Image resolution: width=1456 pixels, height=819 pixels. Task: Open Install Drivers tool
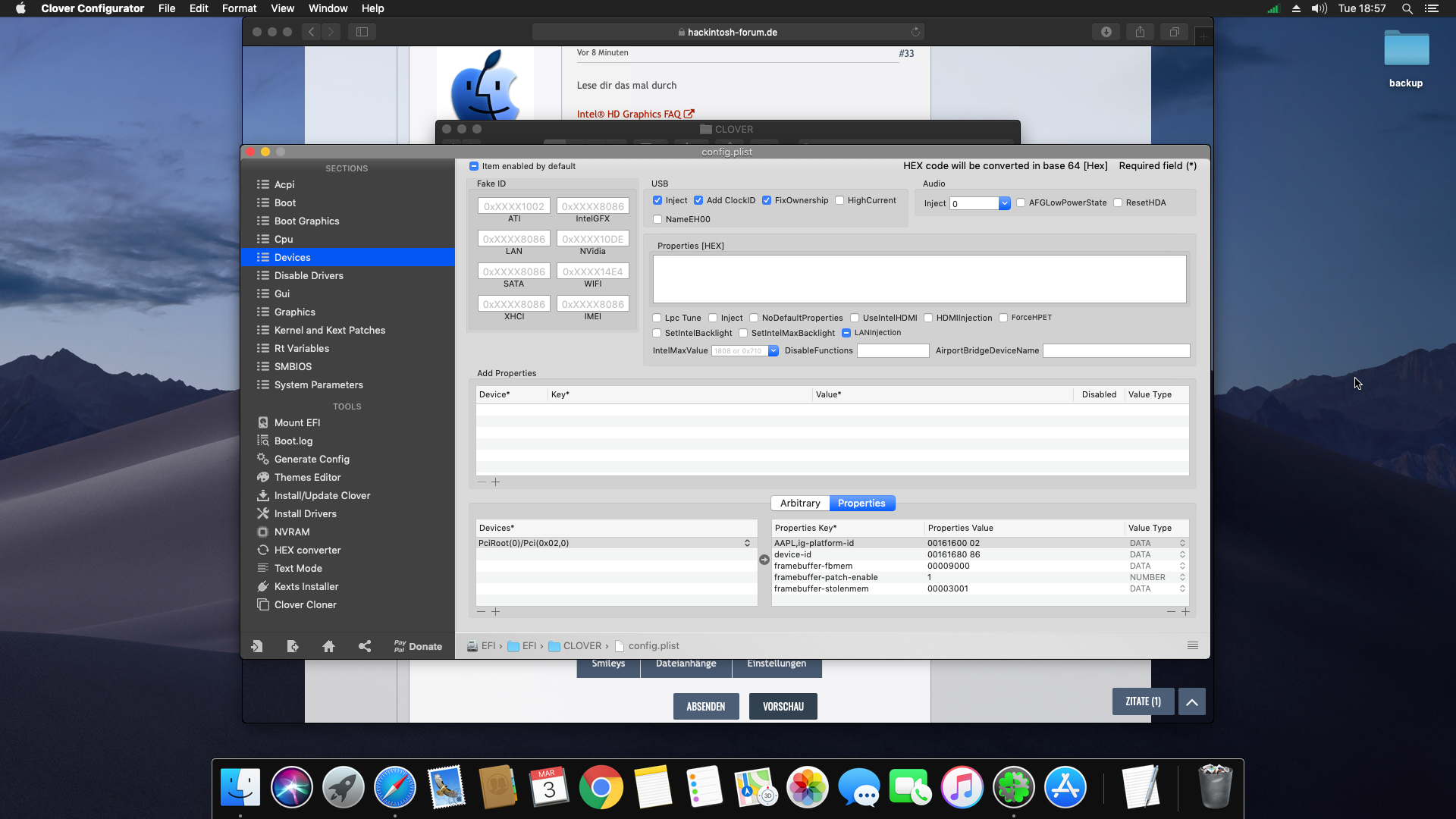pos(305,513)
